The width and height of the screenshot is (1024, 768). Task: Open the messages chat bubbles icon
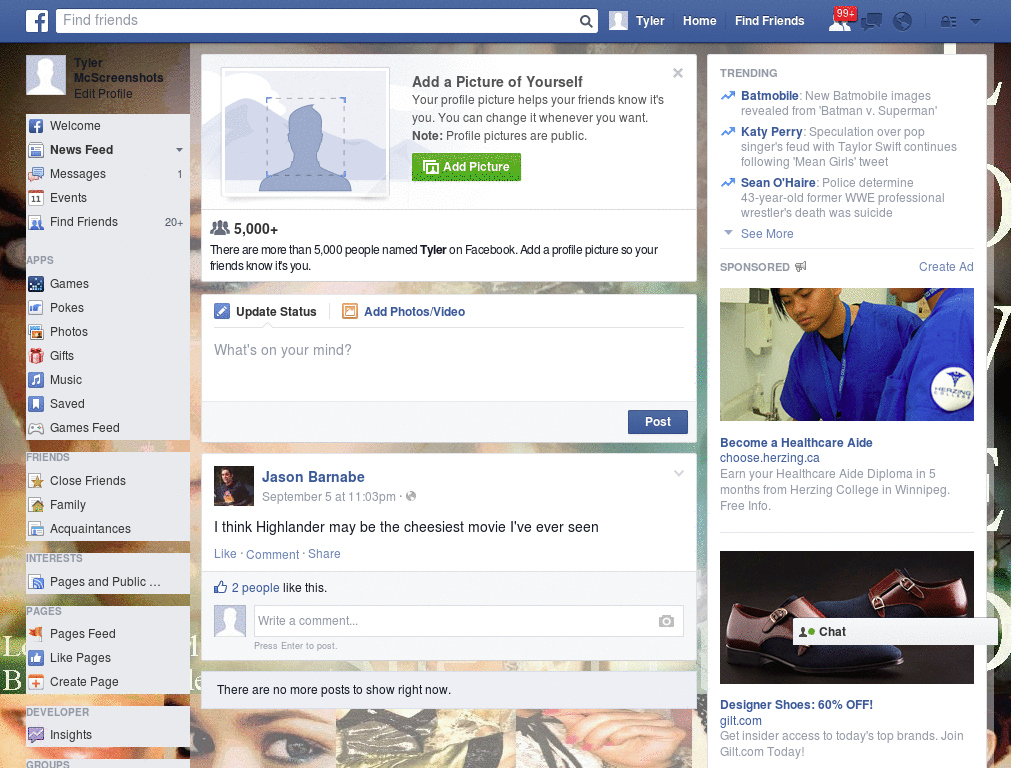tap(871, 22)
